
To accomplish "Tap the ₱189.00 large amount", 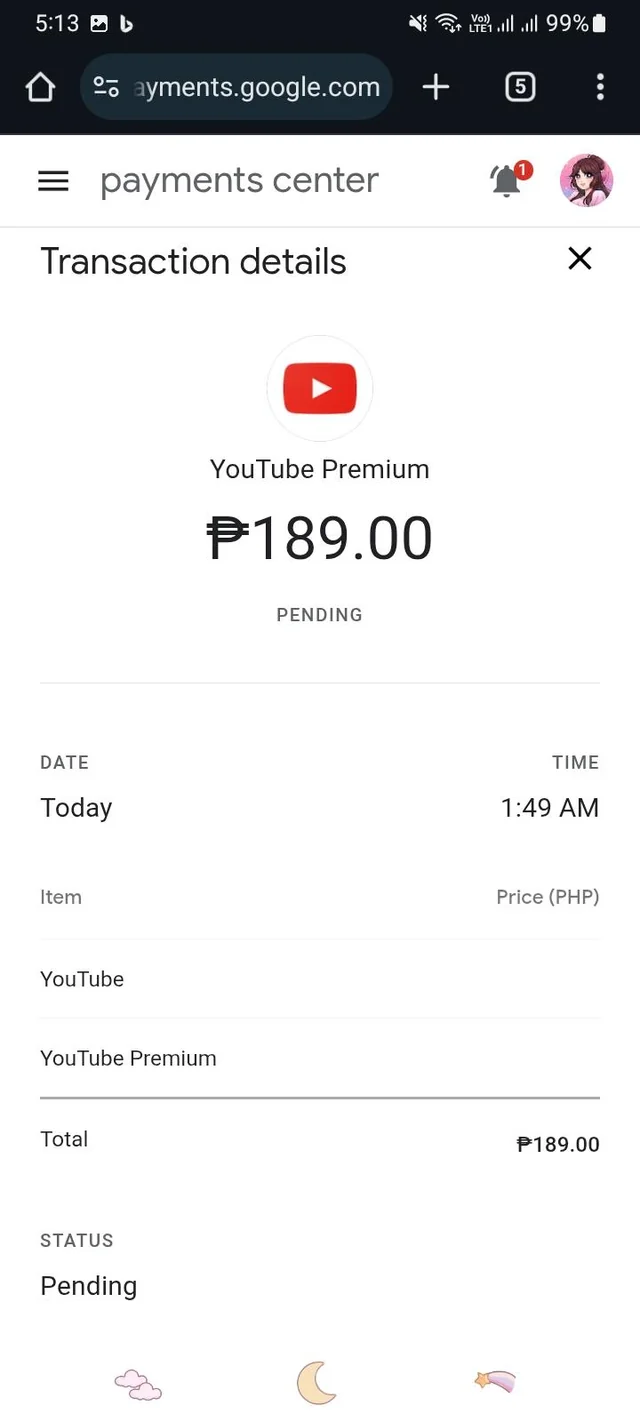I will (320, 538).
